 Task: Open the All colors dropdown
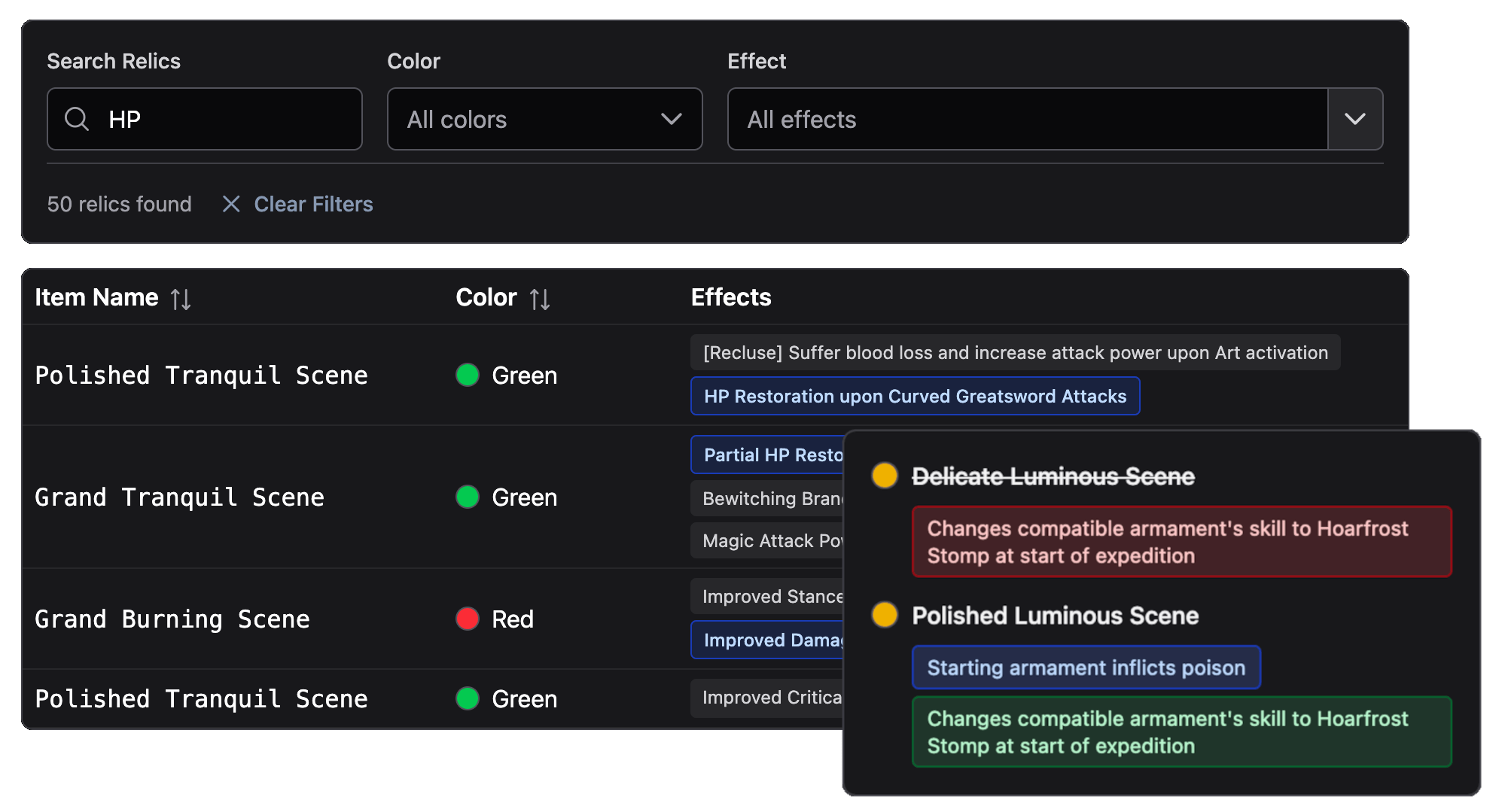tap(544, 119)
